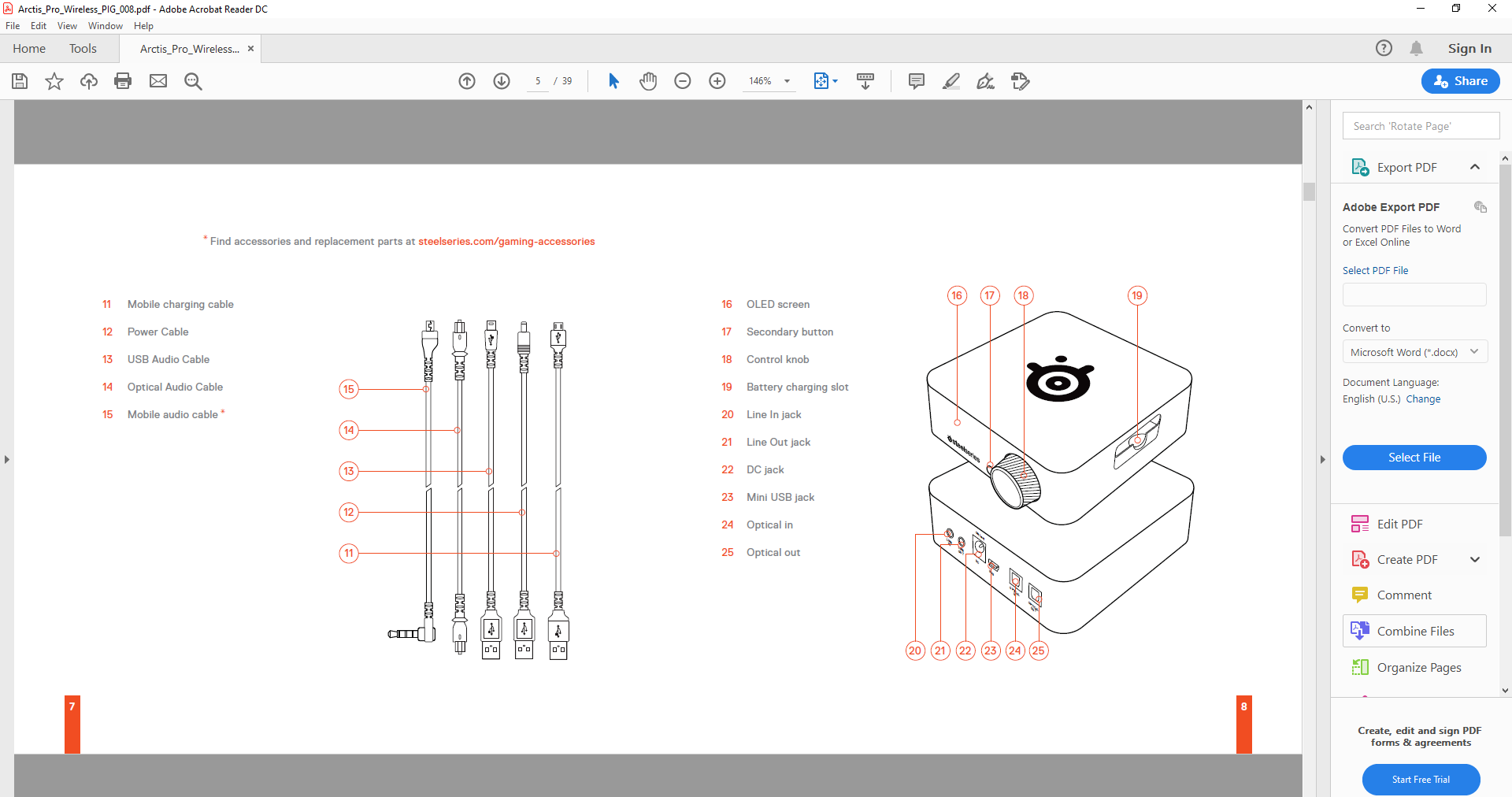Image resolution: width=1512 pixels, height=797 pixels.
Task: Bookmark document with the star icon
Action: [x=54, y=81]
